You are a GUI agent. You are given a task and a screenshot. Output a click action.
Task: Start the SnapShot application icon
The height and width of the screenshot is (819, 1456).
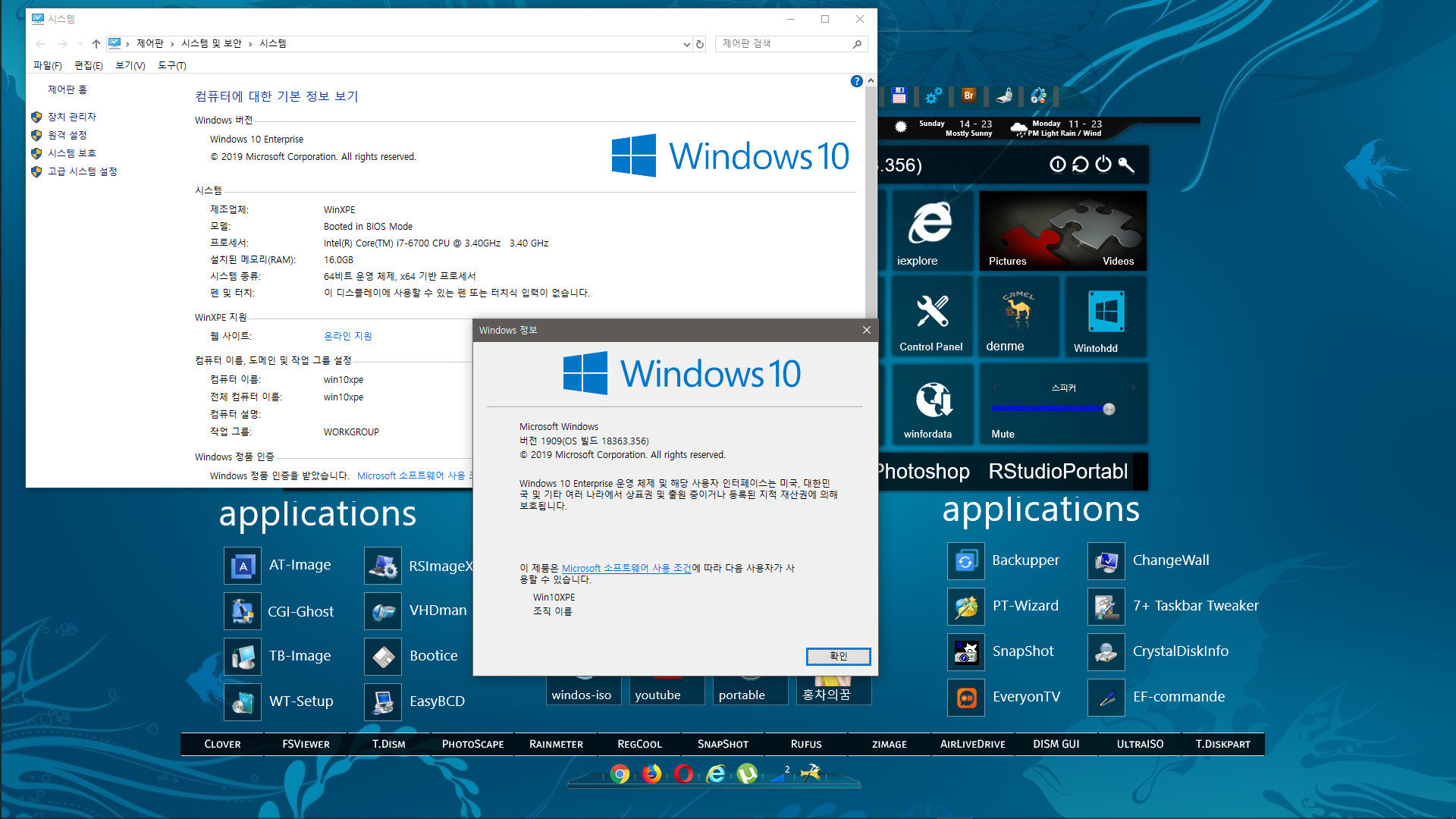(966, 652)
